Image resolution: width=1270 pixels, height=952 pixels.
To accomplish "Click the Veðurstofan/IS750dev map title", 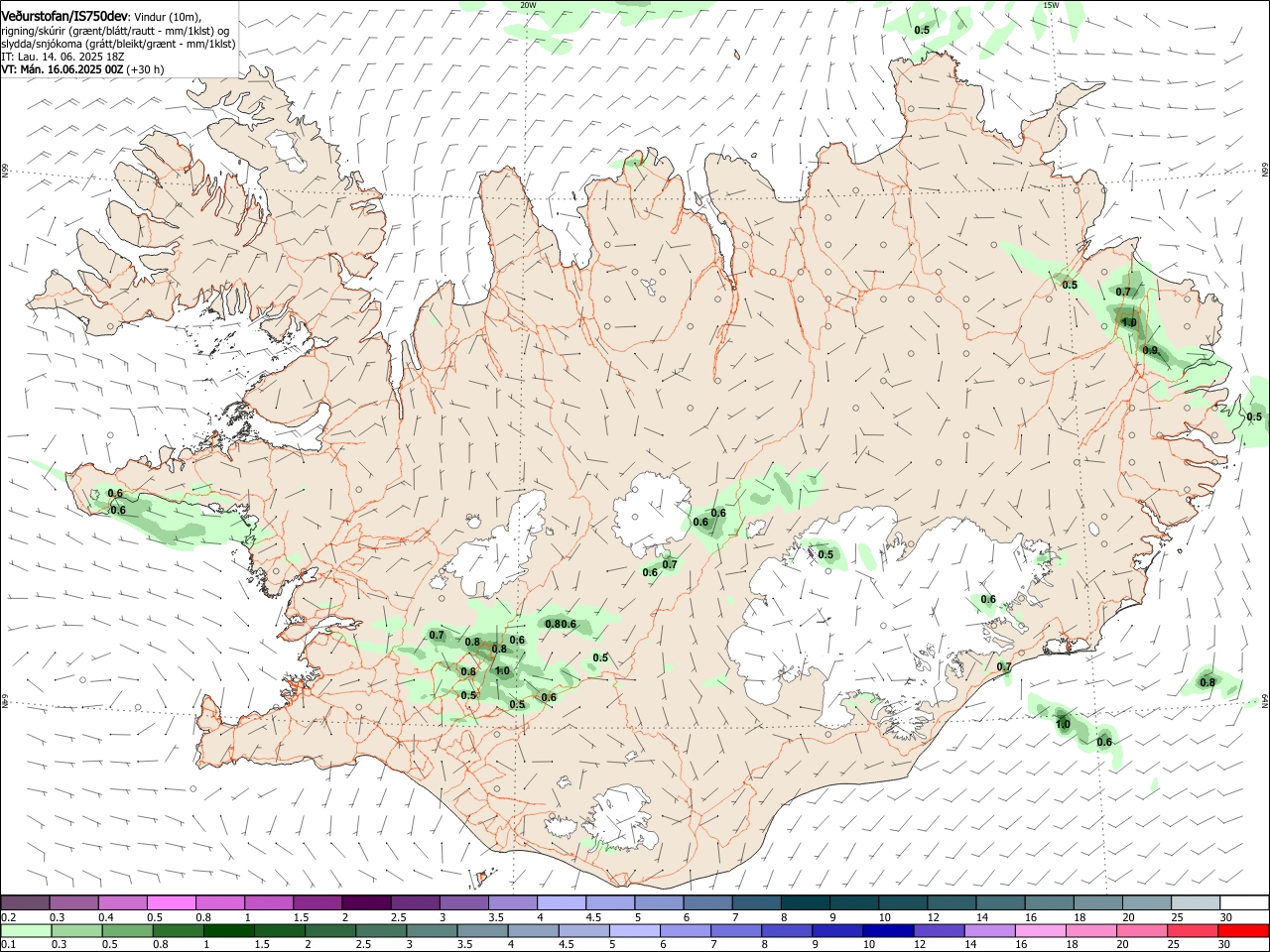I will [64, 16].
